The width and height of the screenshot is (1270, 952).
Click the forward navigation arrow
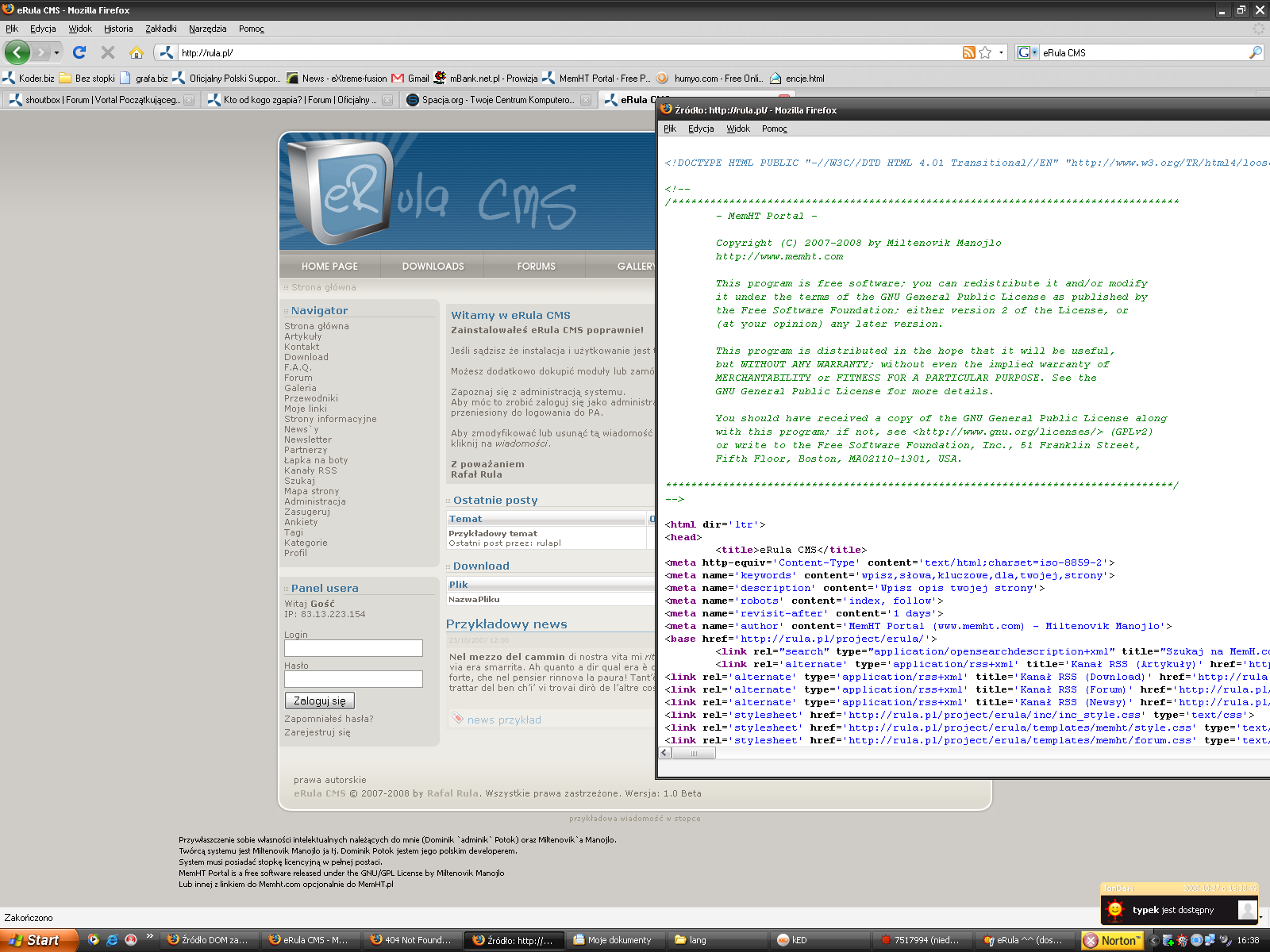tap(41, 52)
